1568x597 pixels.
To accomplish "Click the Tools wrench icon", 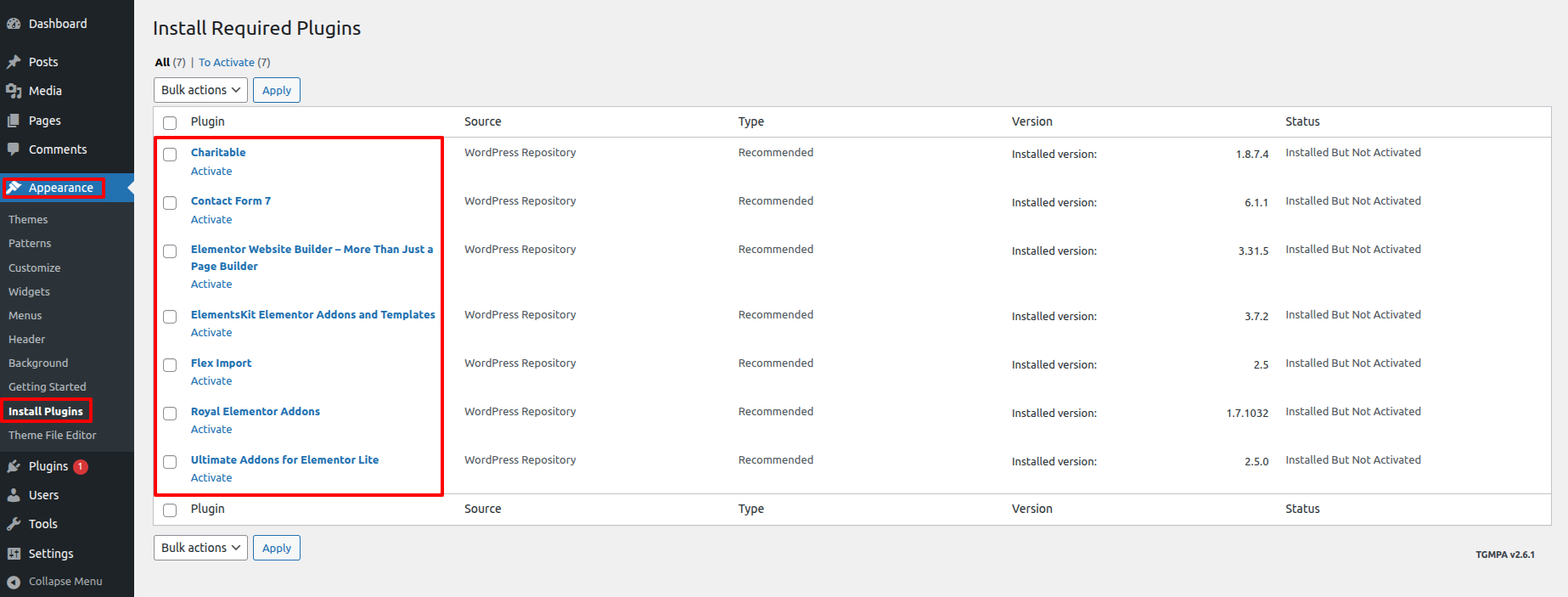I will tap(14, 524).
